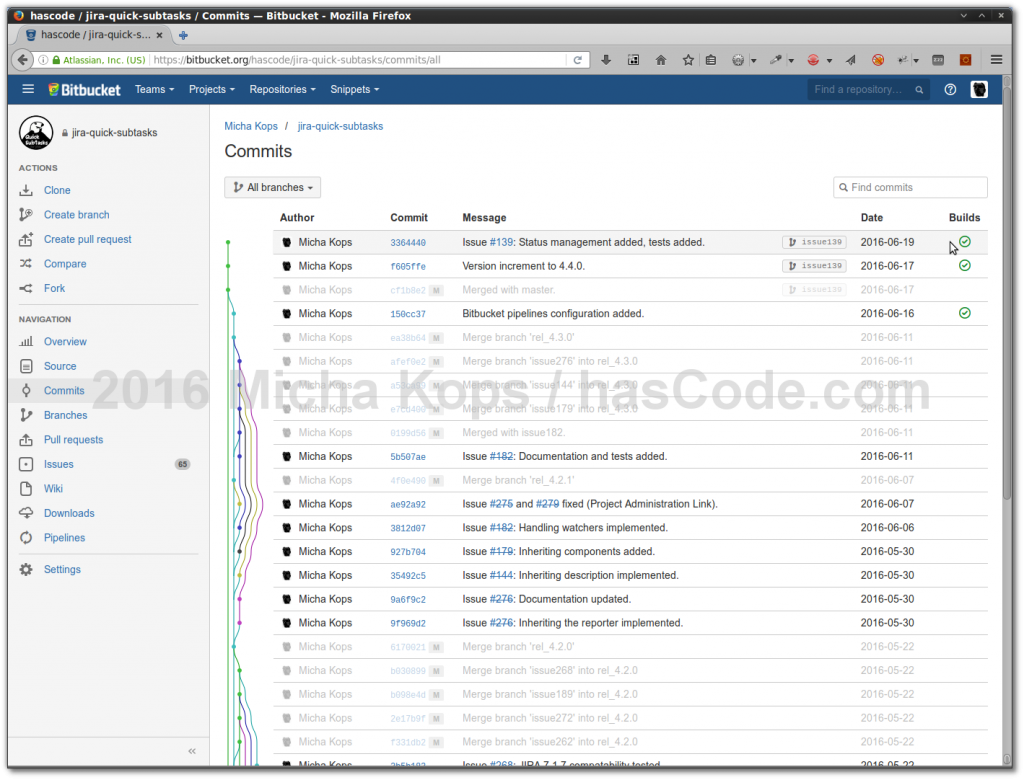Viewport: 1024px width, 780px height.
Task: Click the Find commits search field
Action: (910, 187)
